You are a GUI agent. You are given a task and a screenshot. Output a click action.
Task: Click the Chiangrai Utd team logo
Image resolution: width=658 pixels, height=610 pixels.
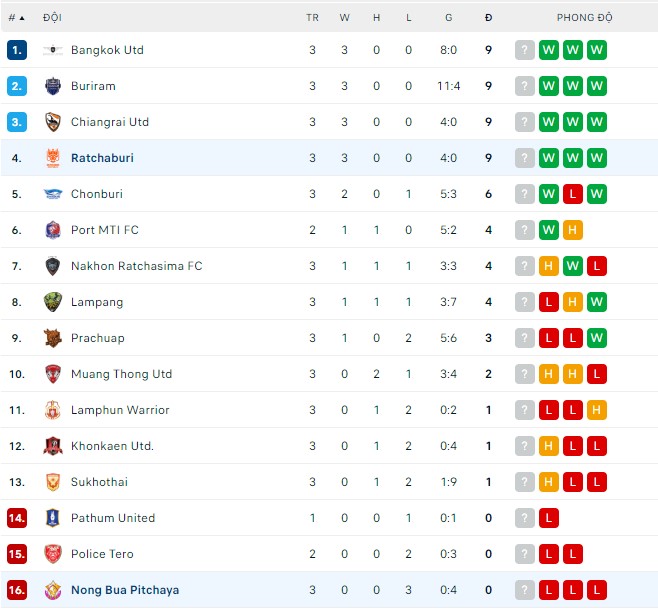(x=53, y=122)
